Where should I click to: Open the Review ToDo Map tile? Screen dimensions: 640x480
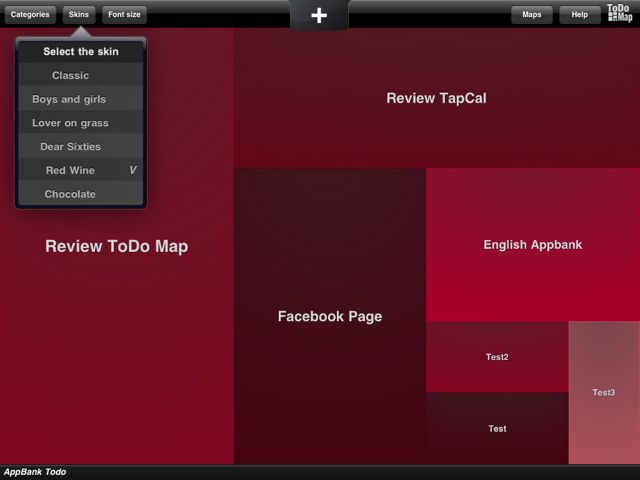pos(117,246)
